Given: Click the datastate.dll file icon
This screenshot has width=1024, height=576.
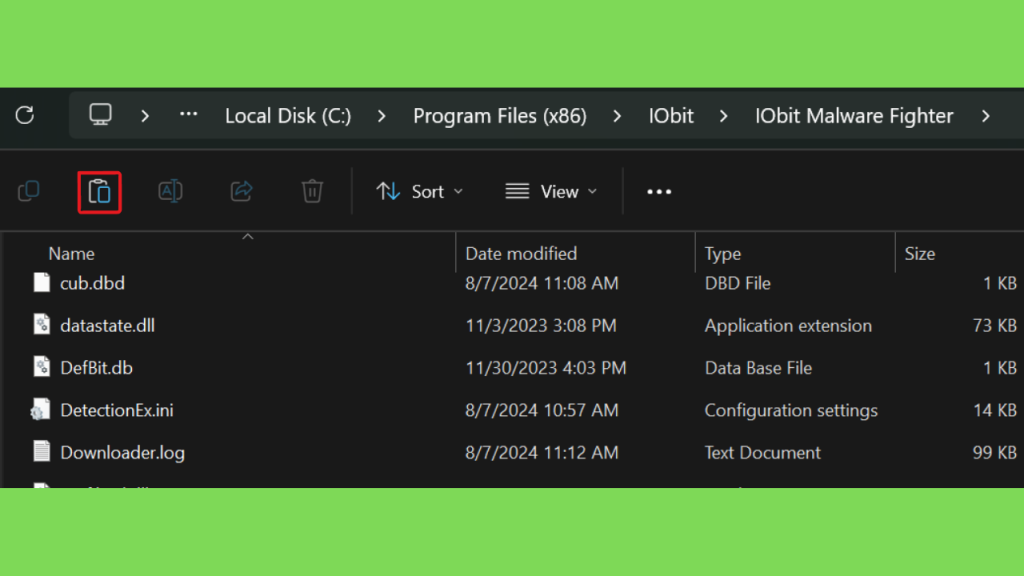Looking at the screenshot, I should [x=42, y=325].
